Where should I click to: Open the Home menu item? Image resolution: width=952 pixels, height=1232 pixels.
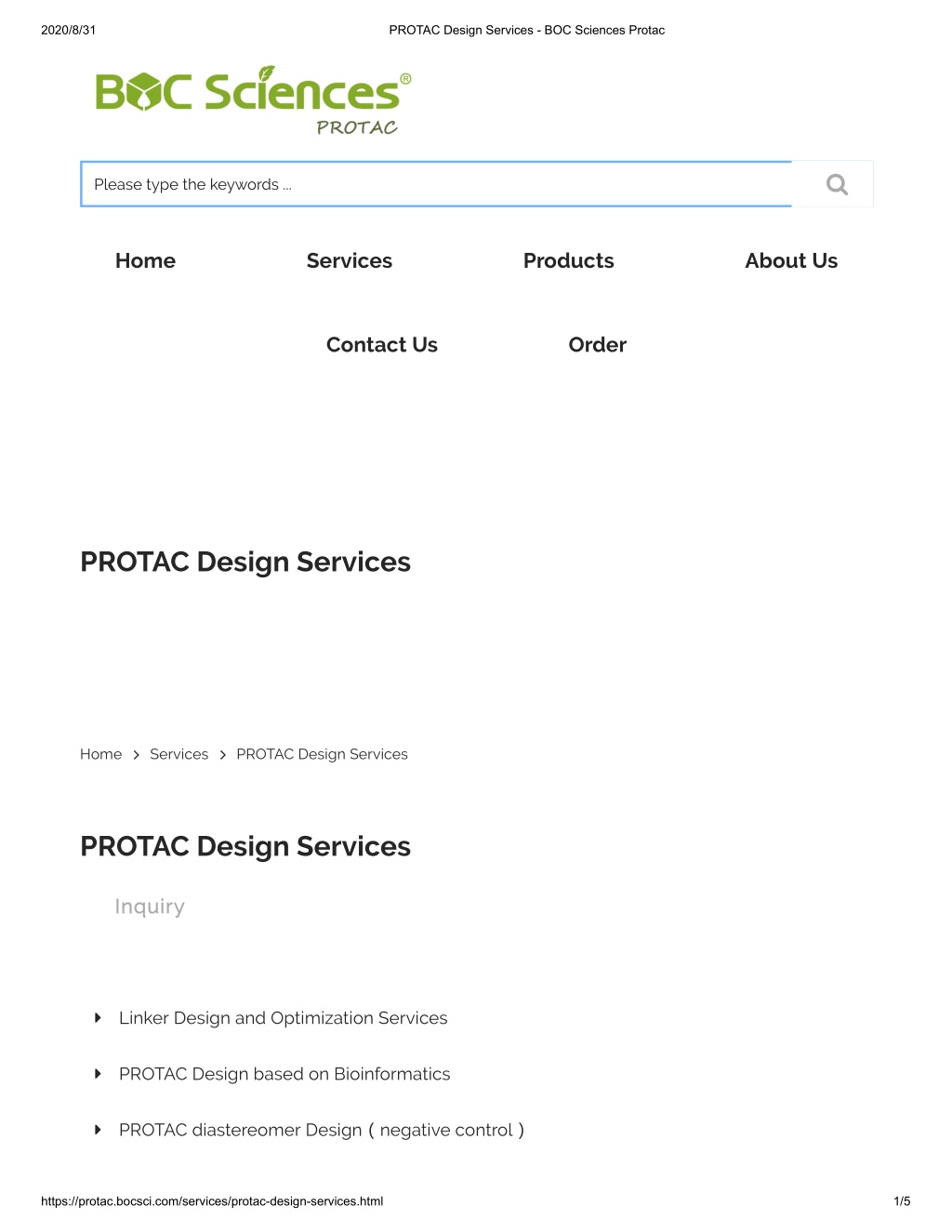point(145,261)
